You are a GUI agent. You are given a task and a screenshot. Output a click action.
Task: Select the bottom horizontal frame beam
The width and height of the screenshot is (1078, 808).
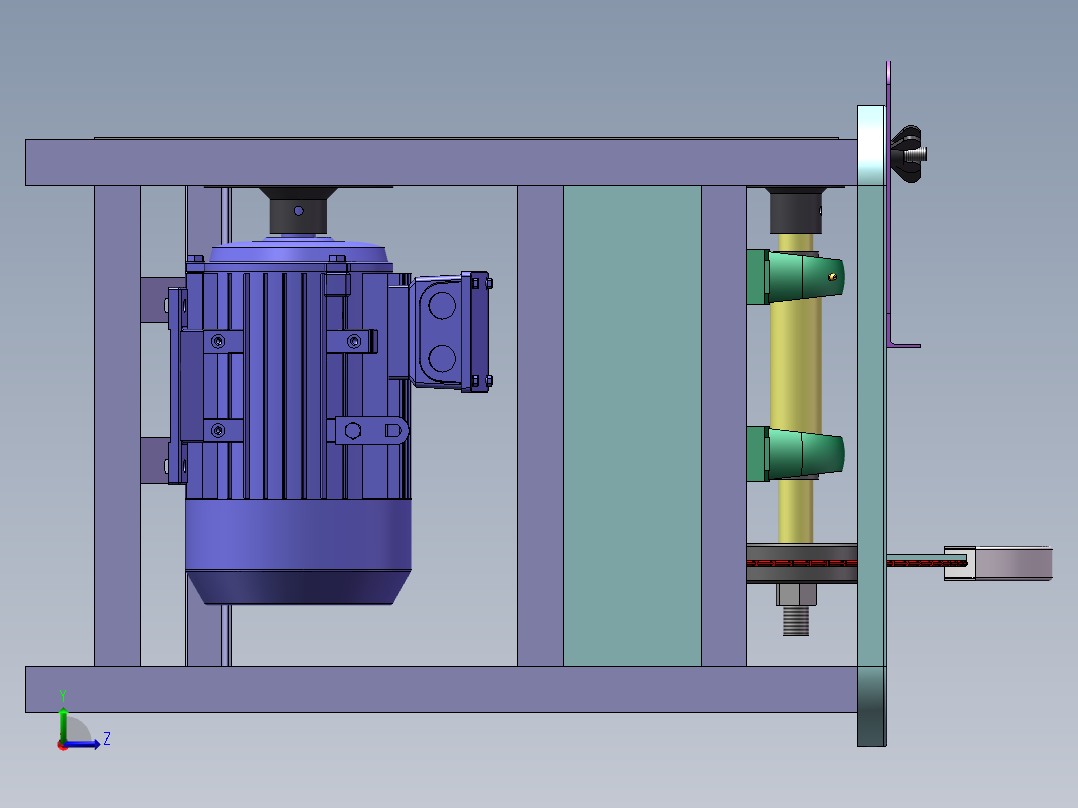(440, 689)
